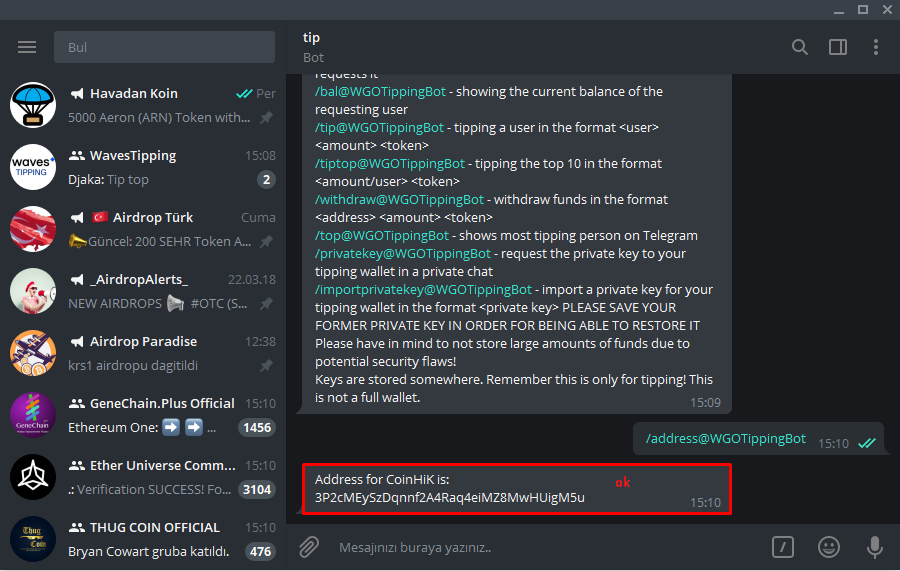
Task: Click /tip@WGOTippingBot command link
Action: point(379,127)
